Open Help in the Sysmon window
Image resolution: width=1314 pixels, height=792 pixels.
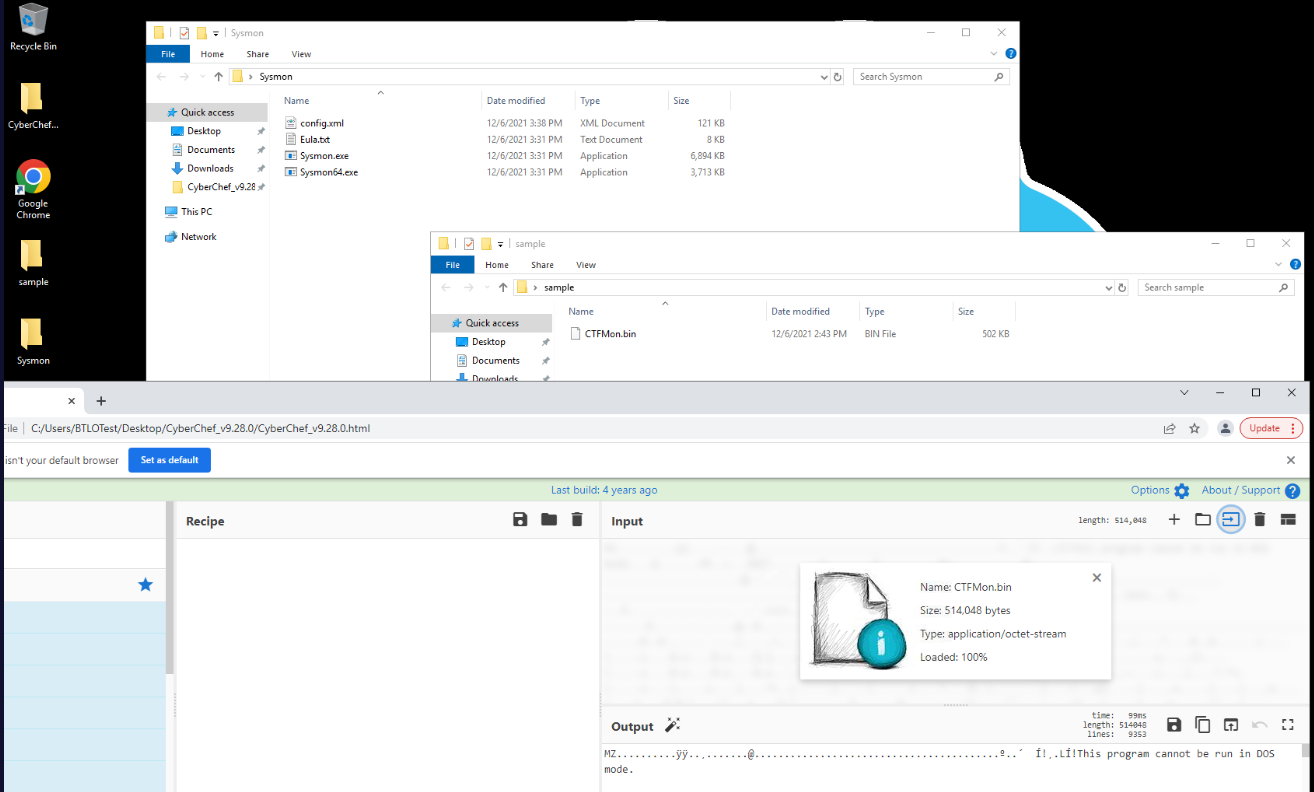coord(1011,54)
